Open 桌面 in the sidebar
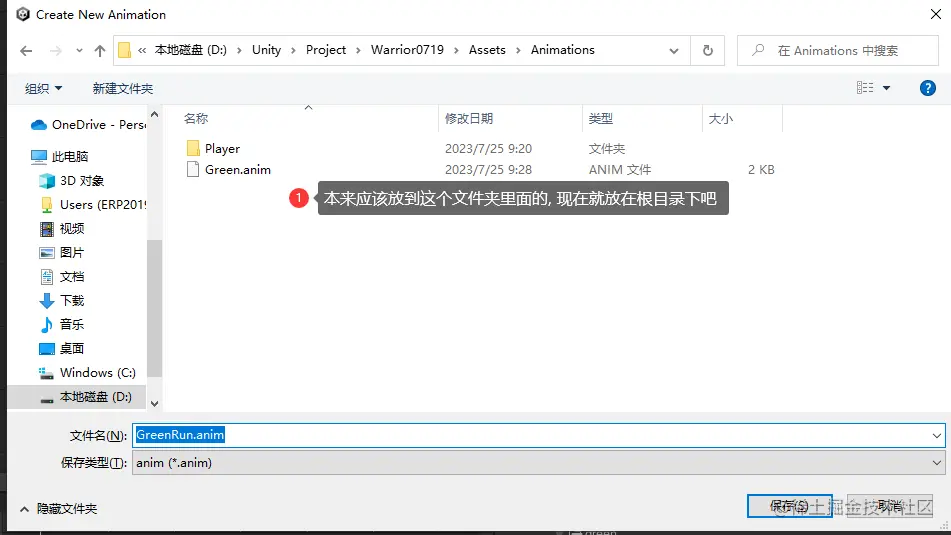This screenshot has width=951, height=535. pos(62,349)
